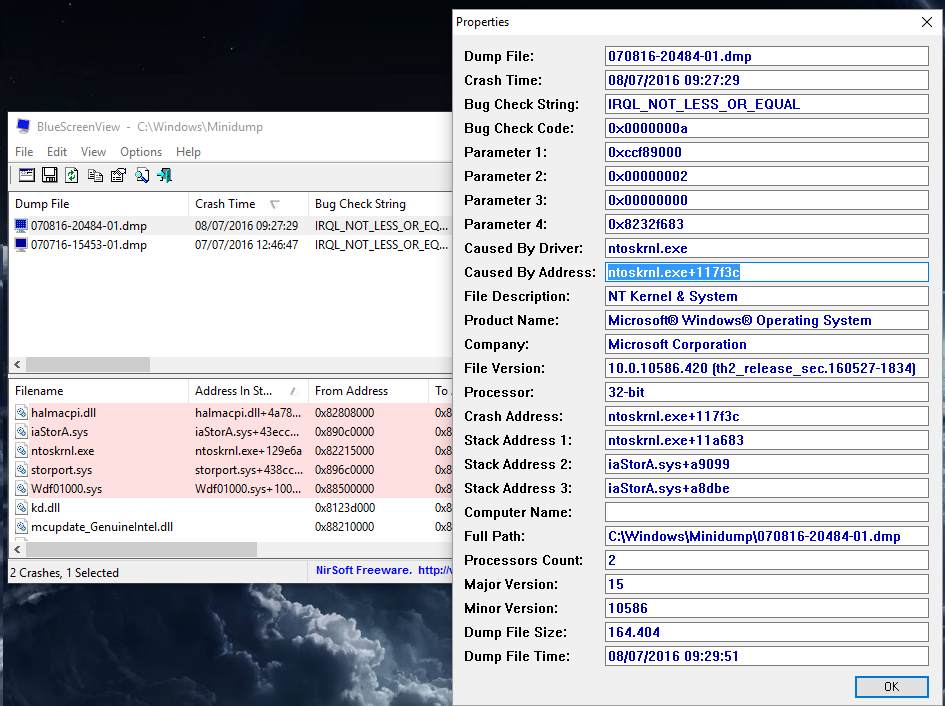Click the 0x890c0000 From Address cell
This screenshot has width=945, height=706.
coord(345,432)
